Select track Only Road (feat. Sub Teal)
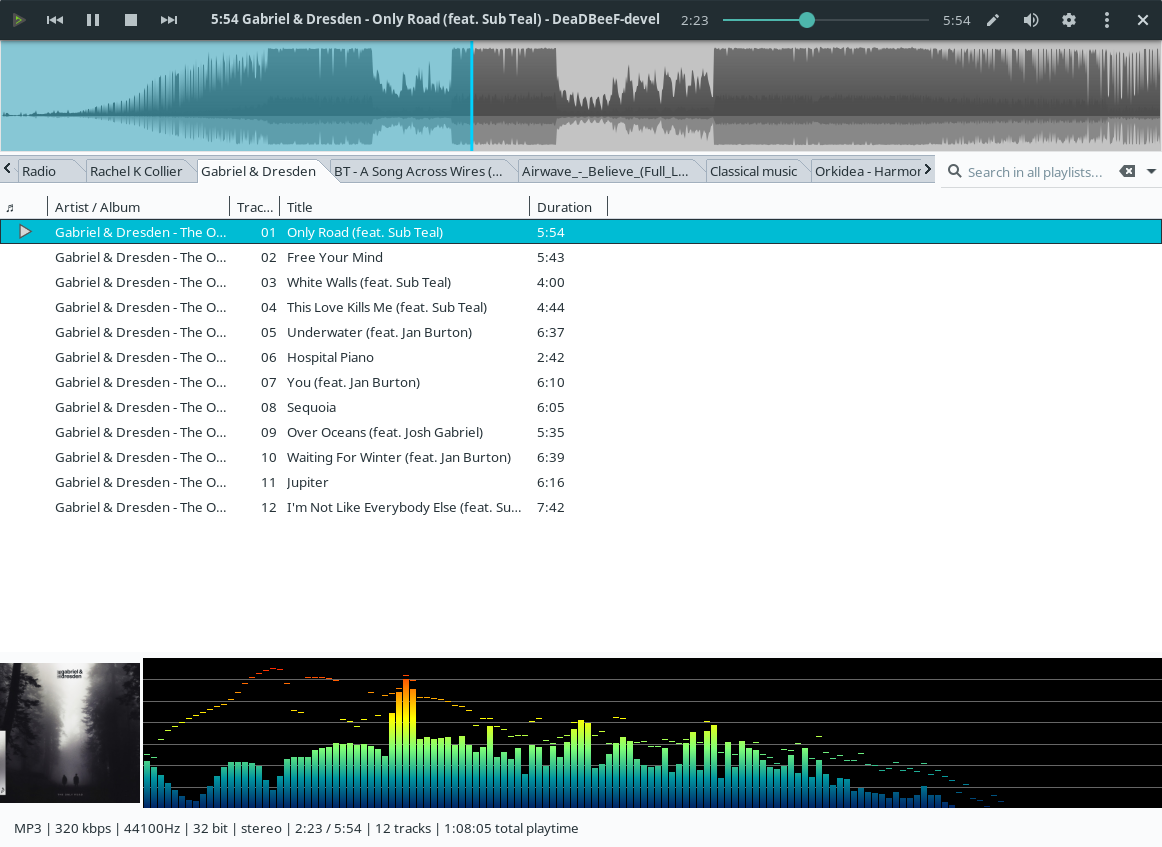This screenshot has width=1162, height=847. point(581,232)
